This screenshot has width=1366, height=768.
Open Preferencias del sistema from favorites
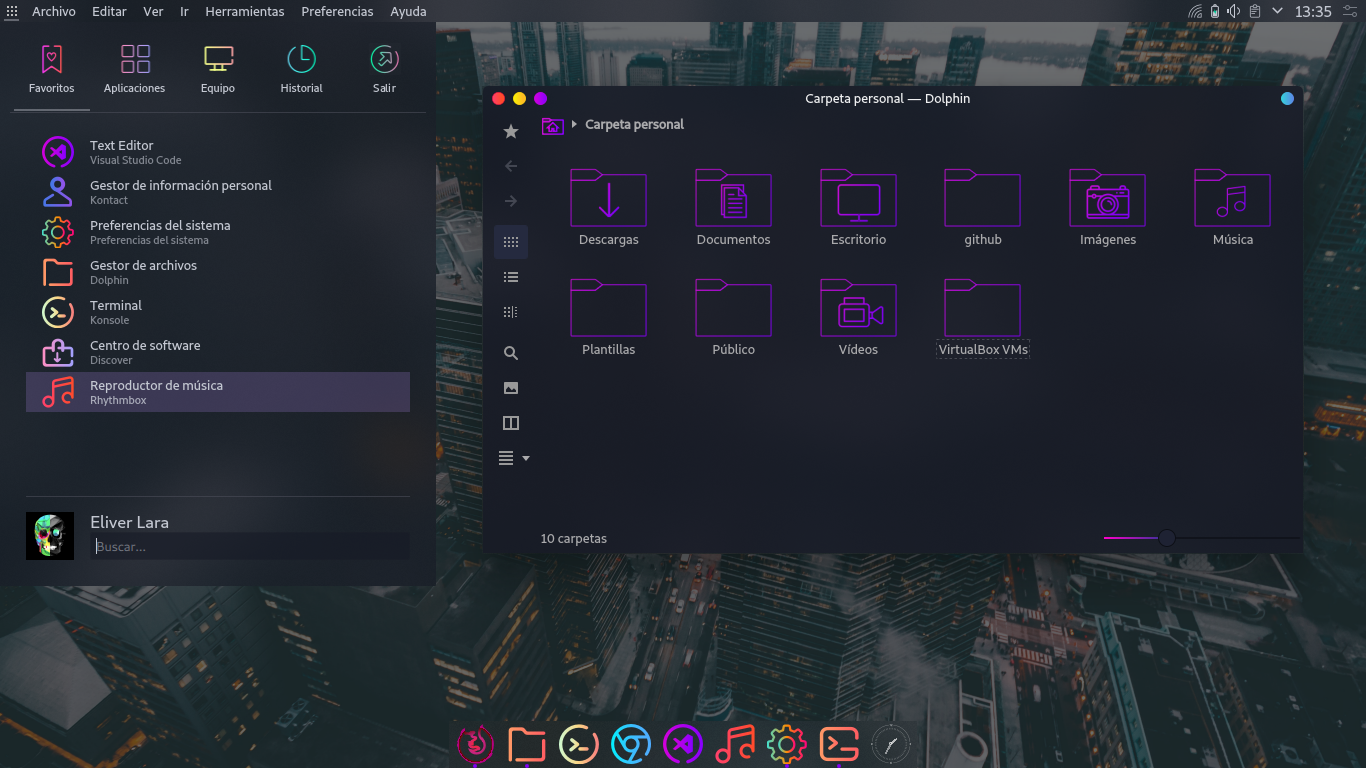218,232
